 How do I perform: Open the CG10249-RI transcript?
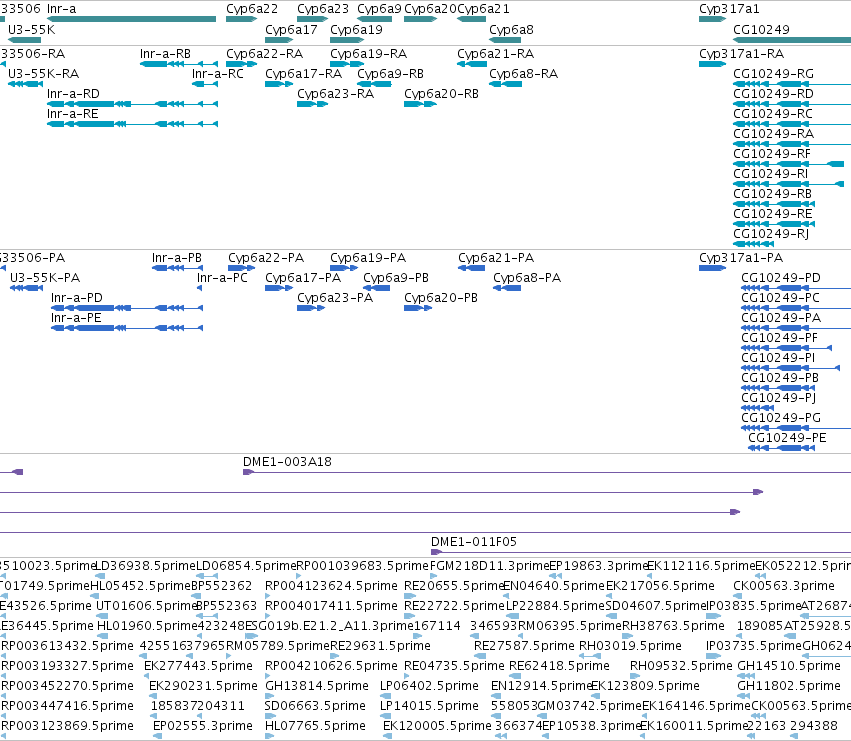[789, 184]
